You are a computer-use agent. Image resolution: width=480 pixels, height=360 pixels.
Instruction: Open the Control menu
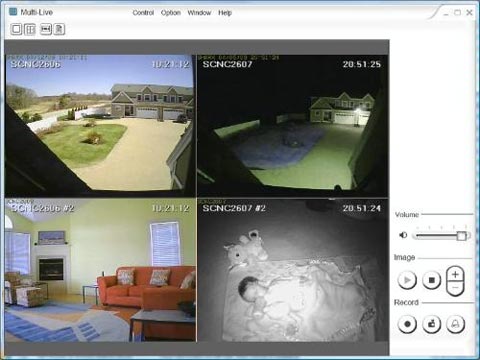click(x=143, y=13)
